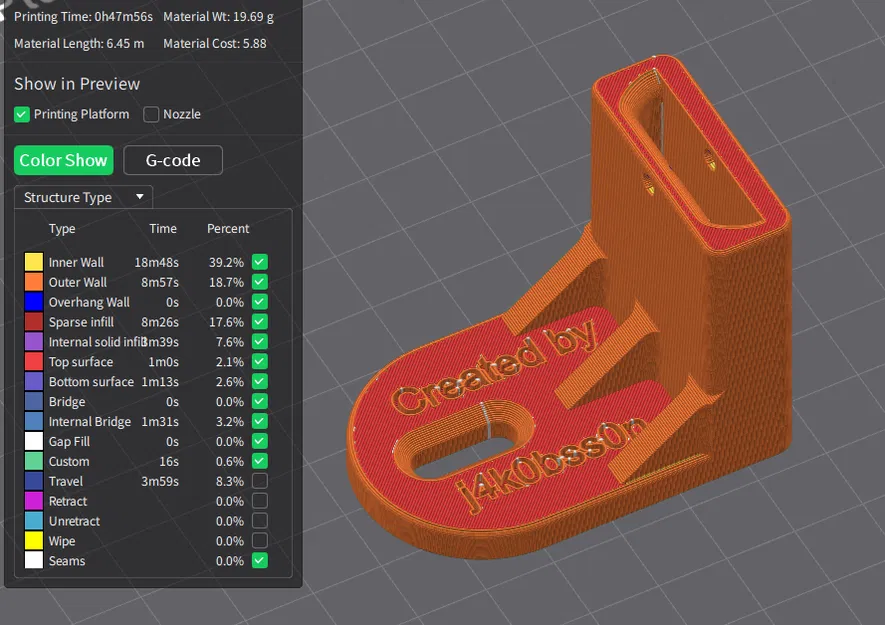Hide Seams in preview
Screen dimensions: 885x625
[260, 561]
